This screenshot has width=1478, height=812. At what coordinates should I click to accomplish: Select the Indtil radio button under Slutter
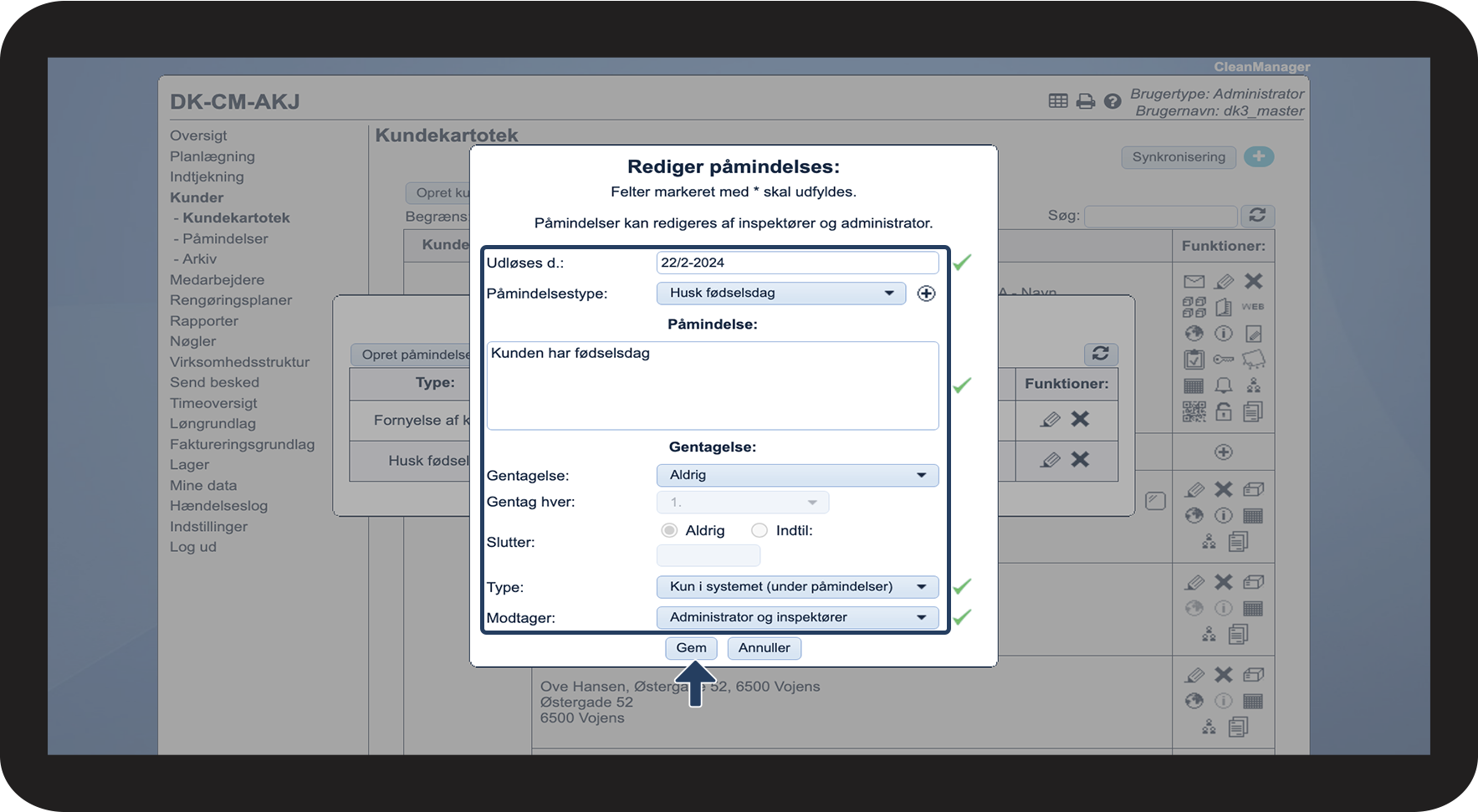759,530
